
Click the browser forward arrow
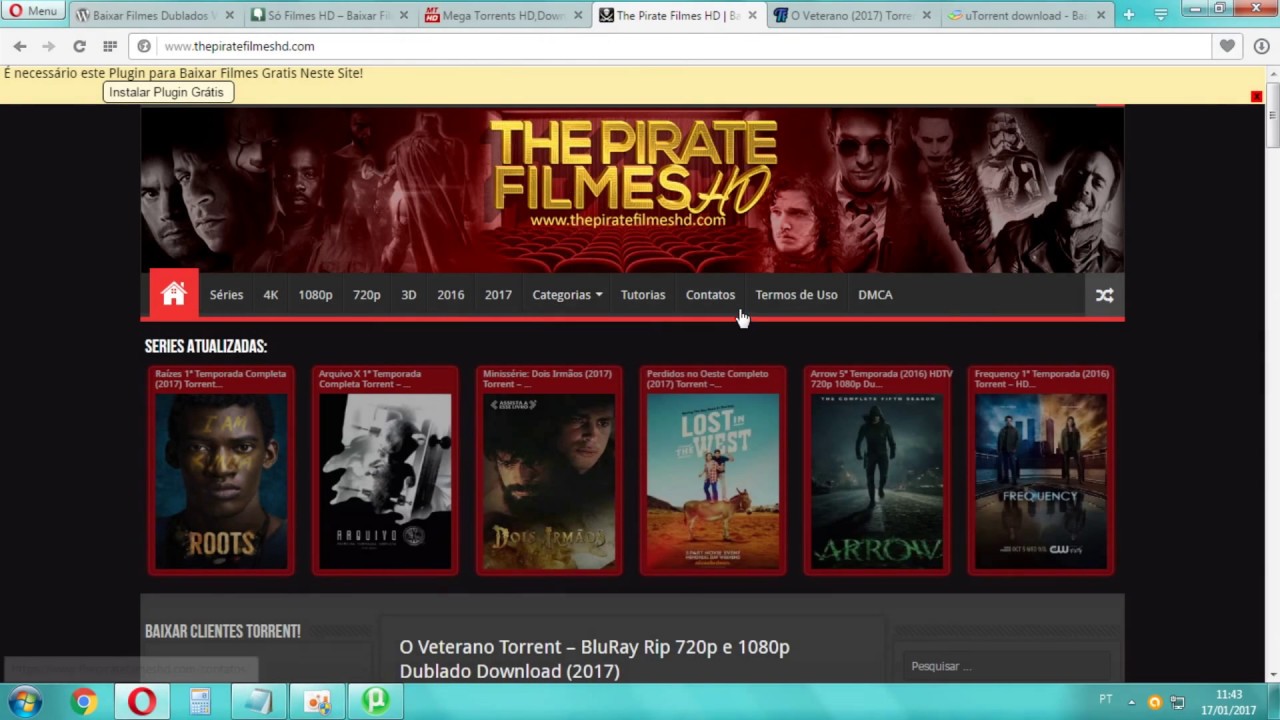(x=48, y=46)
